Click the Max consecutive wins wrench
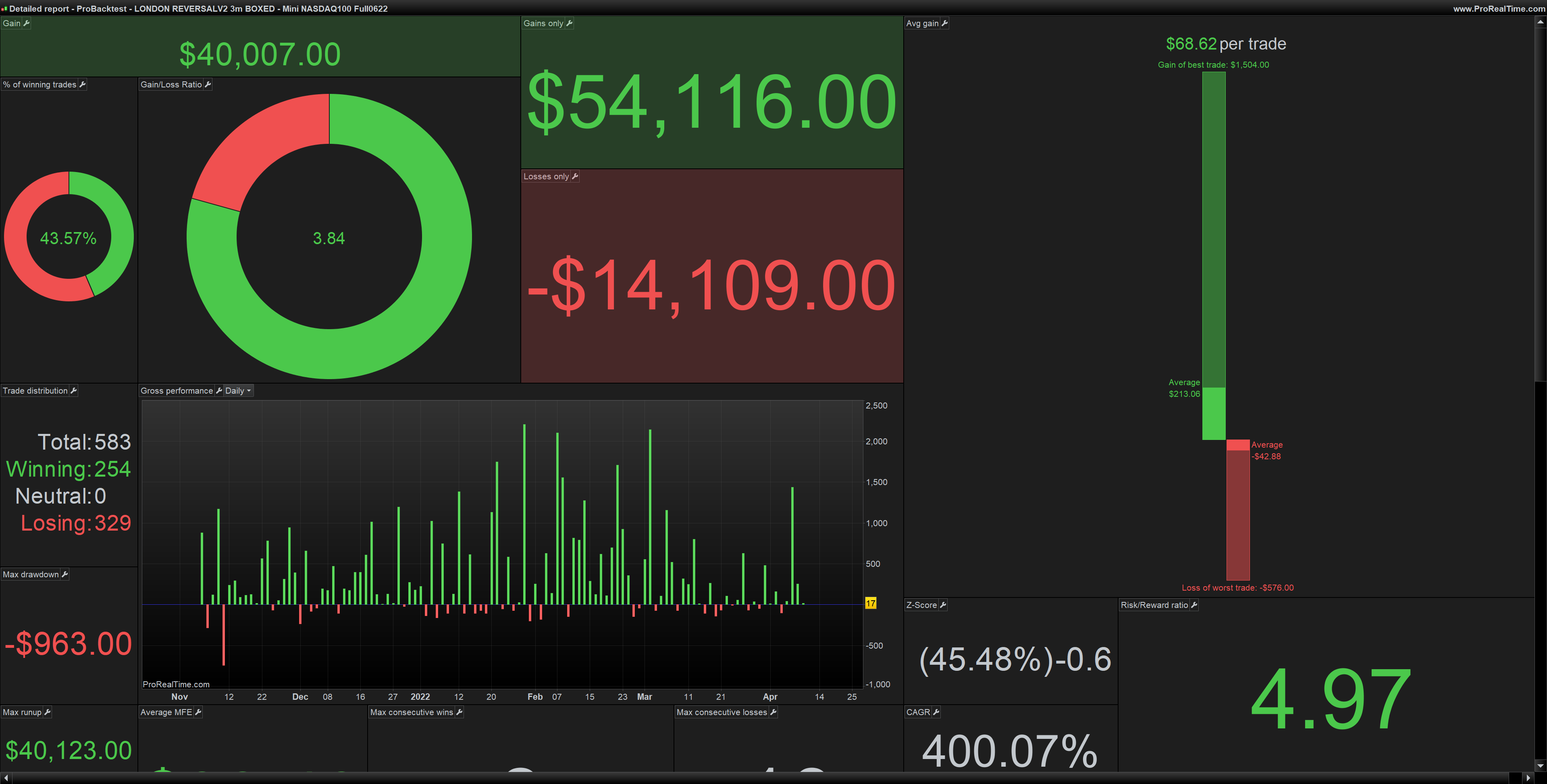Image resolution: width=1547 pixels, height=784 pixels. [x=460, y=711]
